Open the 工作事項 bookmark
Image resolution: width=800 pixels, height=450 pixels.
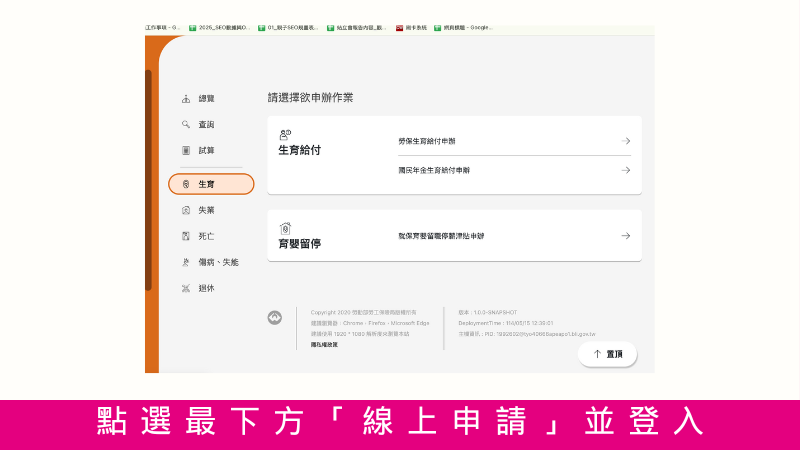click(x=163, y=28)
